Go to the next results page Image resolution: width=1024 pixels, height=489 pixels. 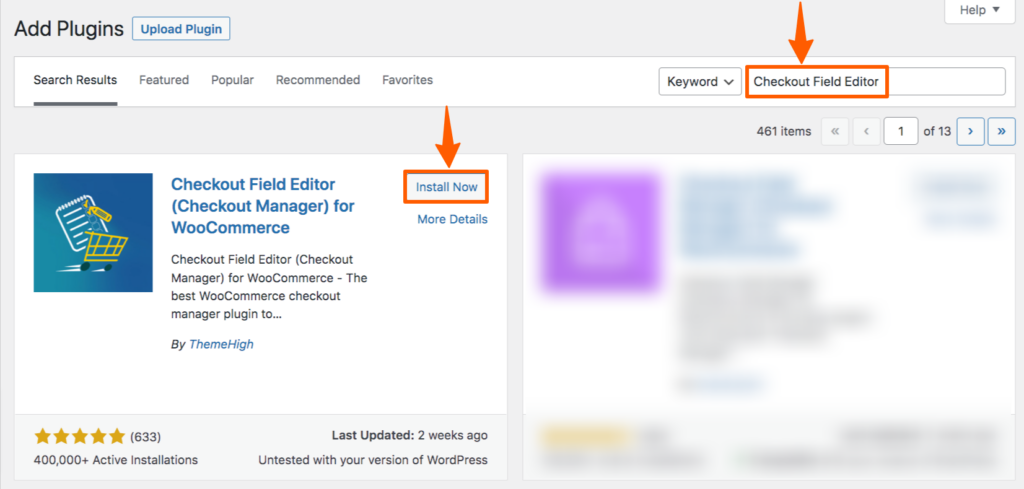pyautogui.click(x=970, y=131)
